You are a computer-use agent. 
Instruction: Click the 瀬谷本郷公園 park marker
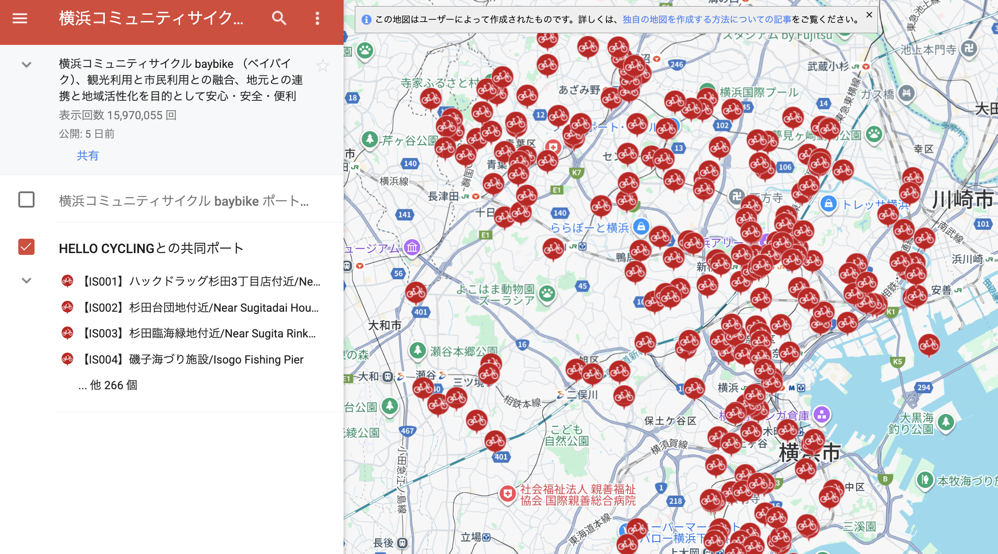[418, 350]
